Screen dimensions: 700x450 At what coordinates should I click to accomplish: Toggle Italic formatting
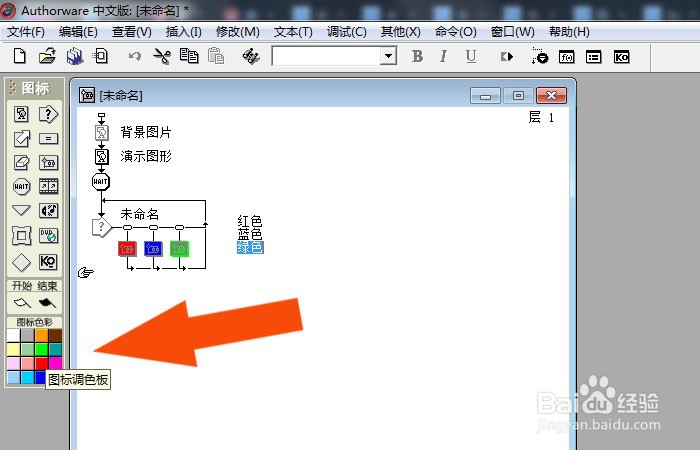tap(443, 56)
